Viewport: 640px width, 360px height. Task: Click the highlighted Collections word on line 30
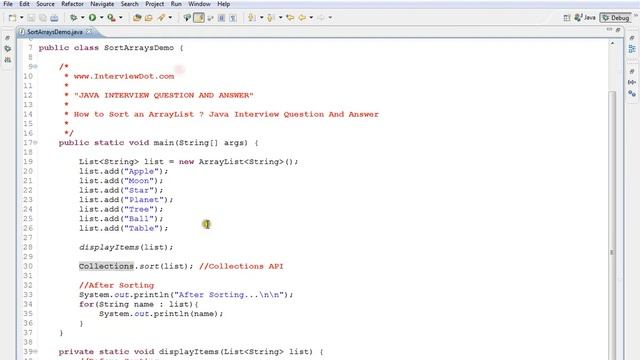pos(106,266)
